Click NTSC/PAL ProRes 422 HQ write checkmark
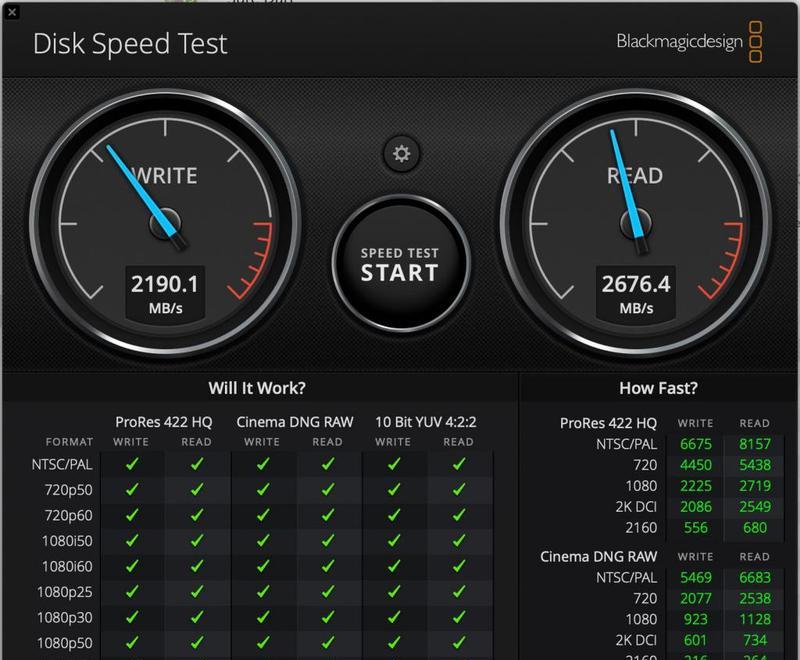This screenshot has height=660, width=800. (x=131, y=464)
